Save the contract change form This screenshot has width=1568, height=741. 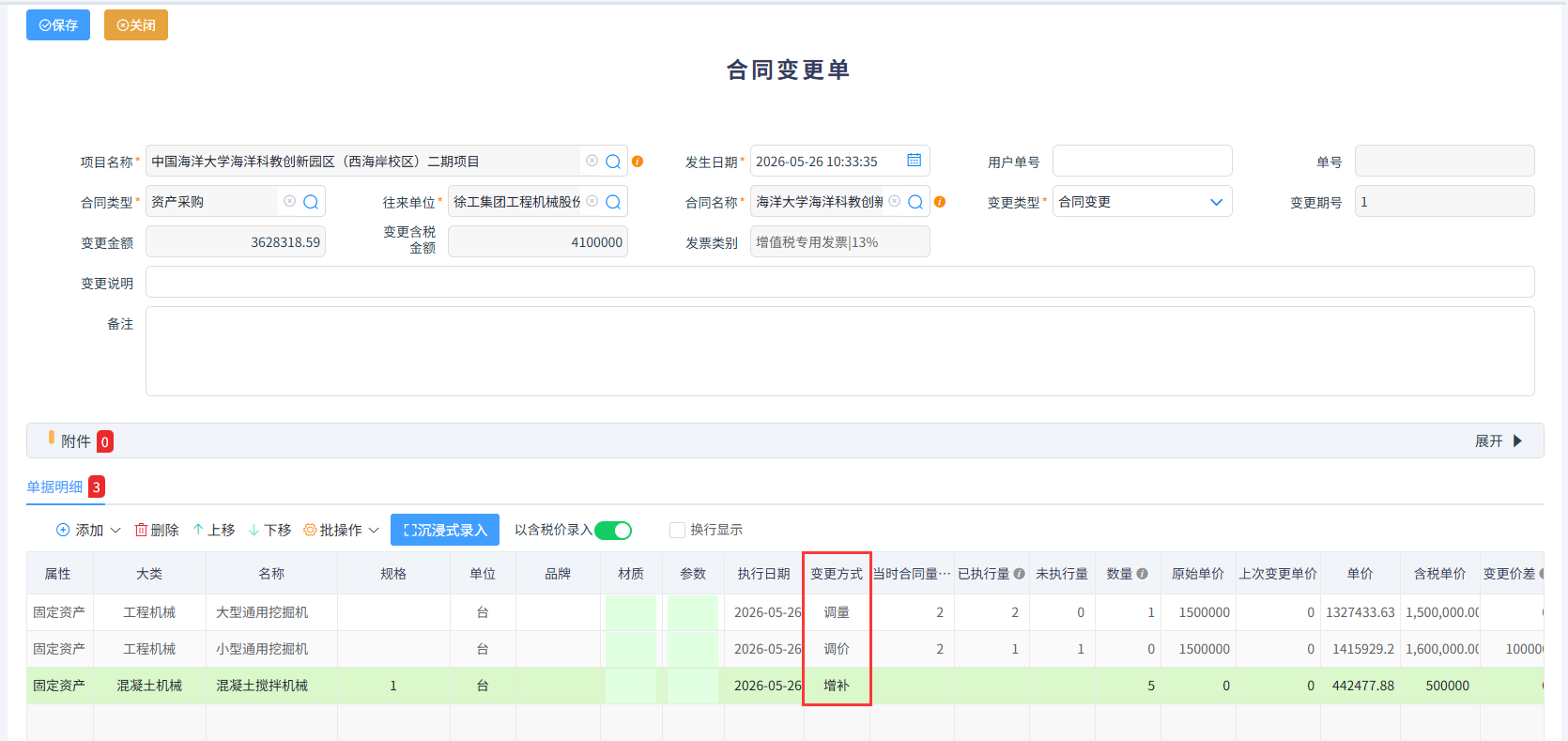pos(58,25)
